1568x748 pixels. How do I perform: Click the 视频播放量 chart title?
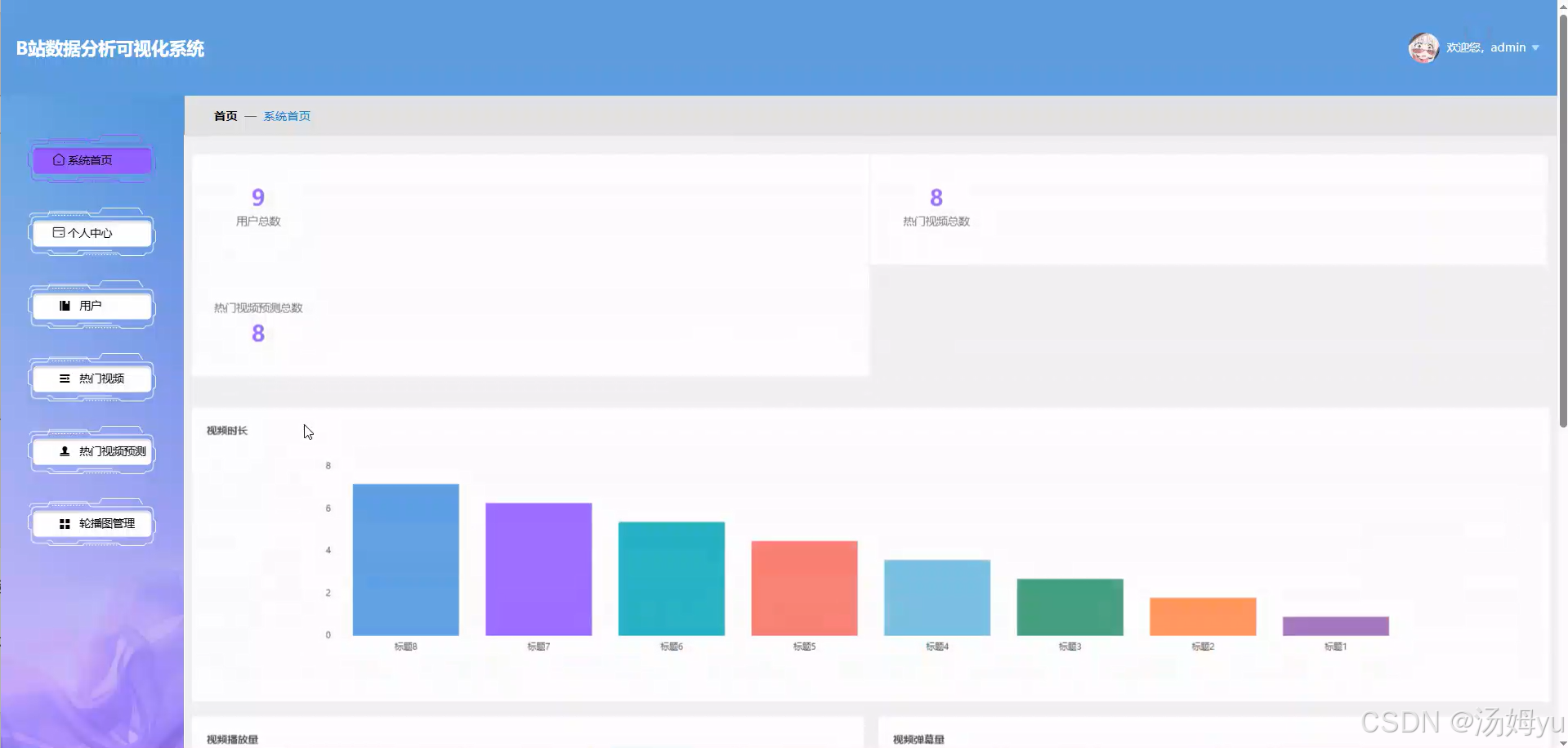pos(233,740)
